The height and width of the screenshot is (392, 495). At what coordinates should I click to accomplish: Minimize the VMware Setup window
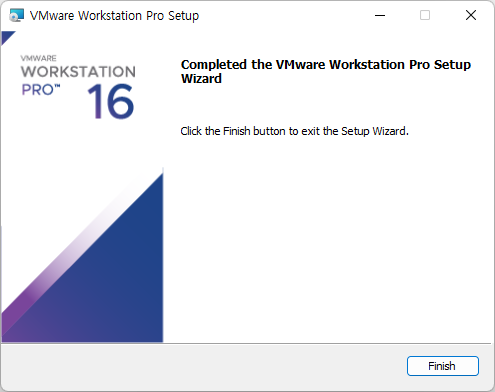pos(380,15)
